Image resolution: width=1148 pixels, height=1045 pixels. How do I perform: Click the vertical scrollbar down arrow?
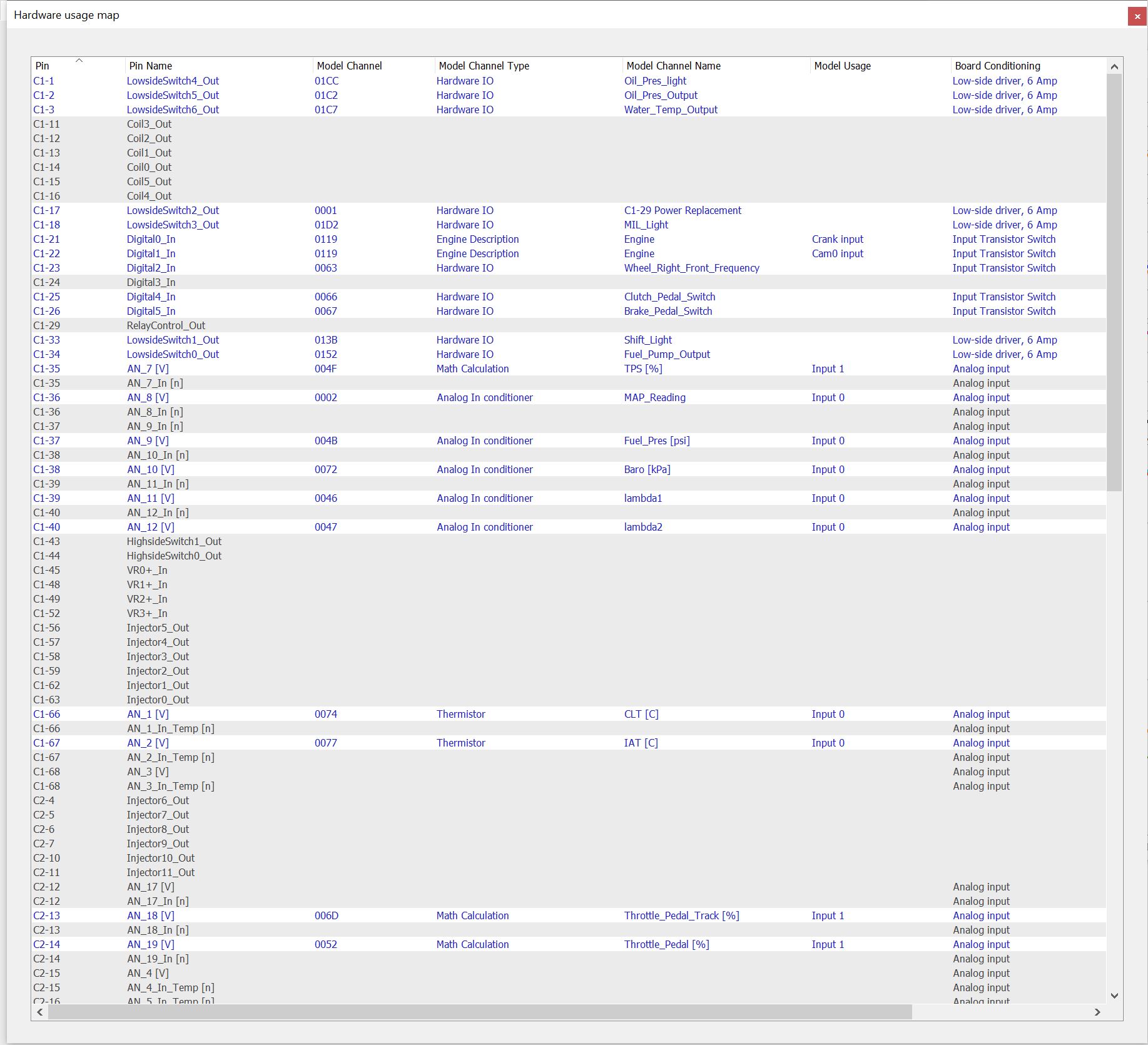click(1114, 996)
